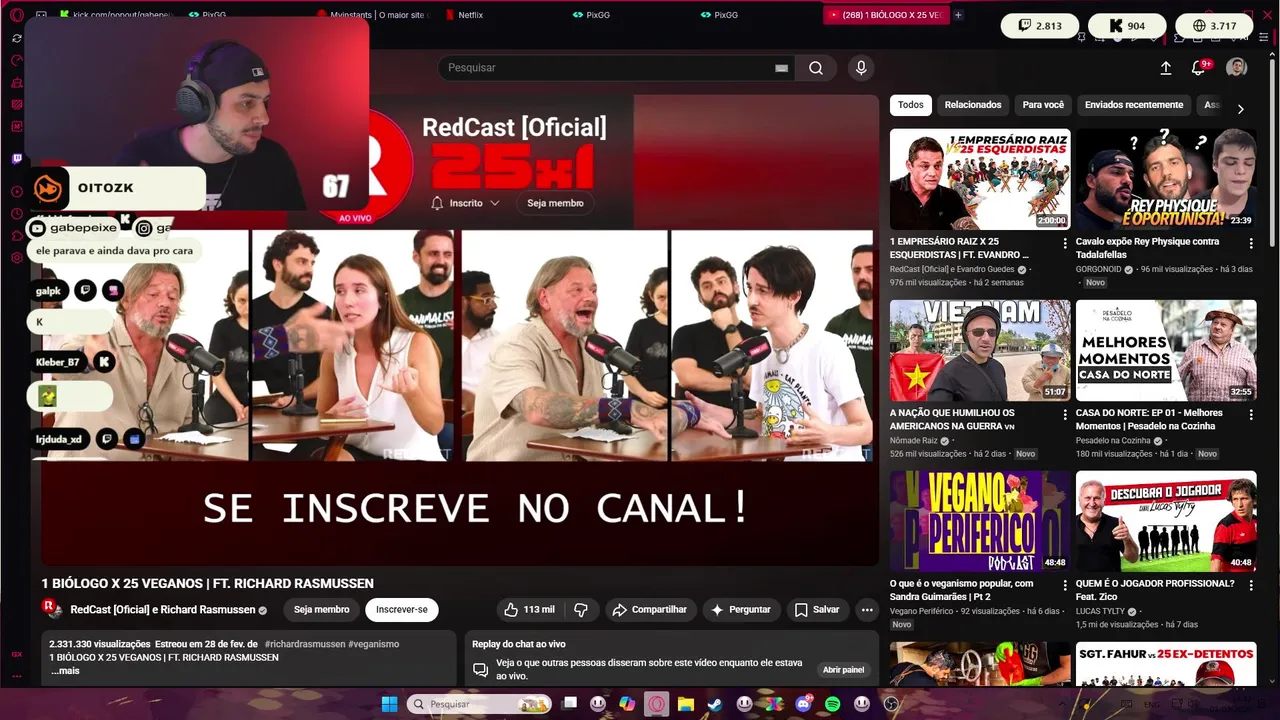
Task: Select the Para você filter chip
Action: click(1043, 105)
